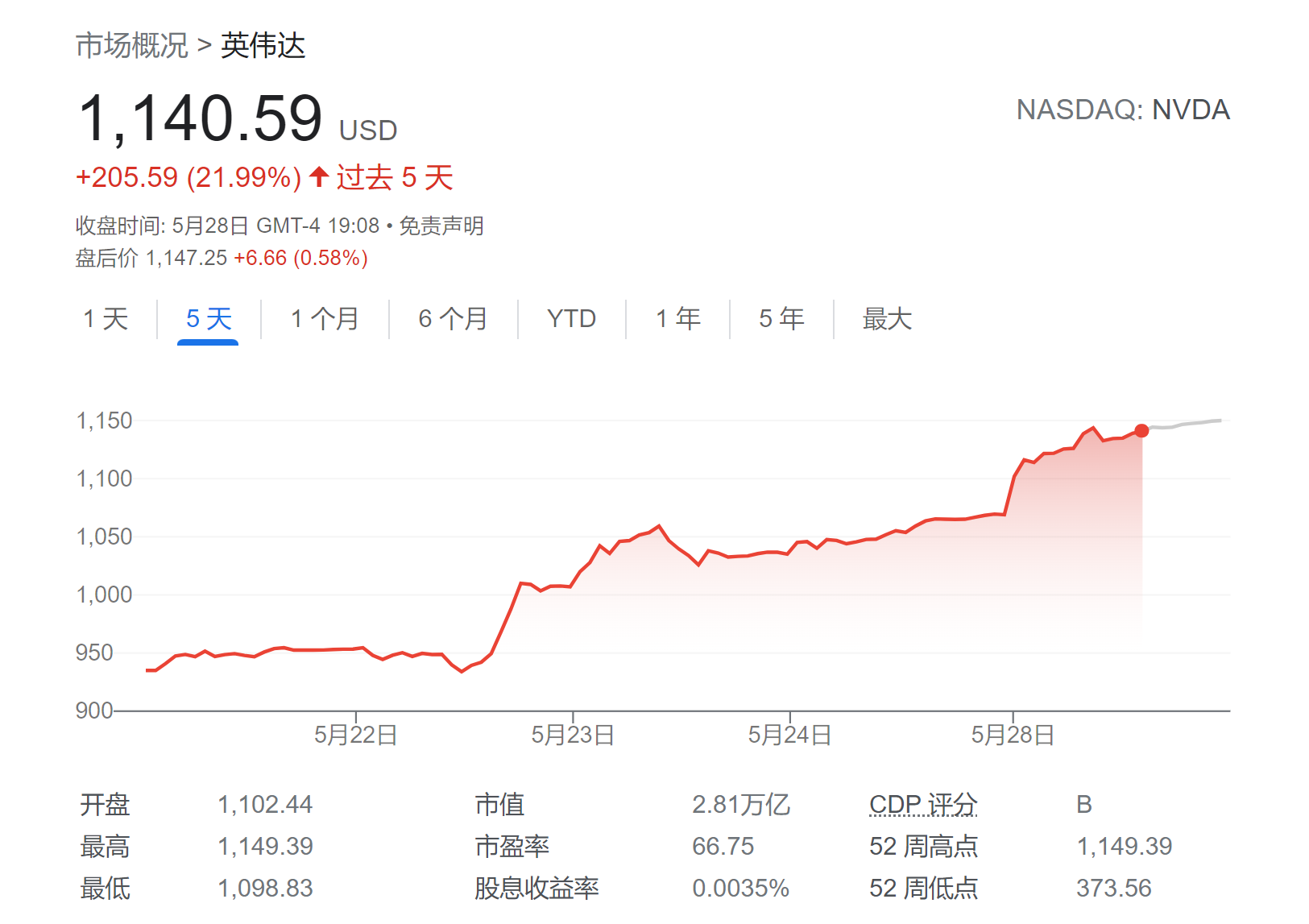This screenshot has height=924, width=1309.
Task: Open the YTD chart tab
Action: pyautogui.click(x=571, y=319)
